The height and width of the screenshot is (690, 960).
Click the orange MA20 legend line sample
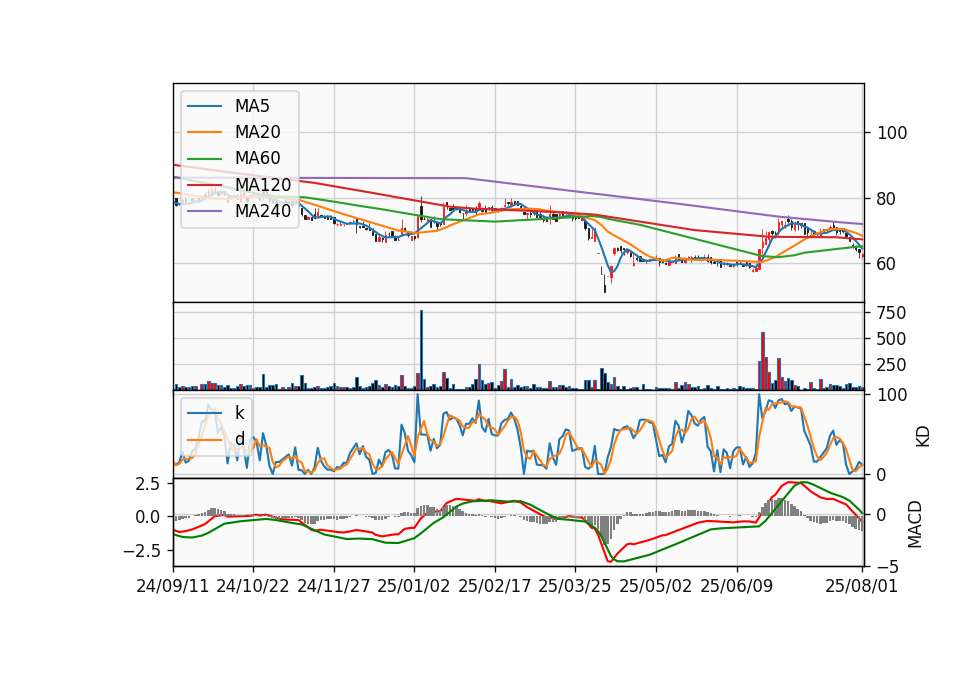click(x=204, y=132)
